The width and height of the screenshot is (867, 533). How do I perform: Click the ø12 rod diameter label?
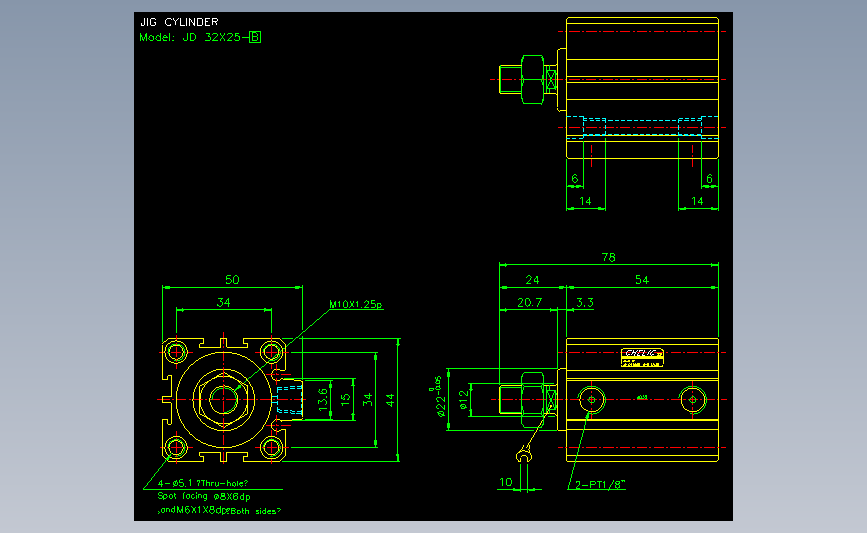pos(464,400)
